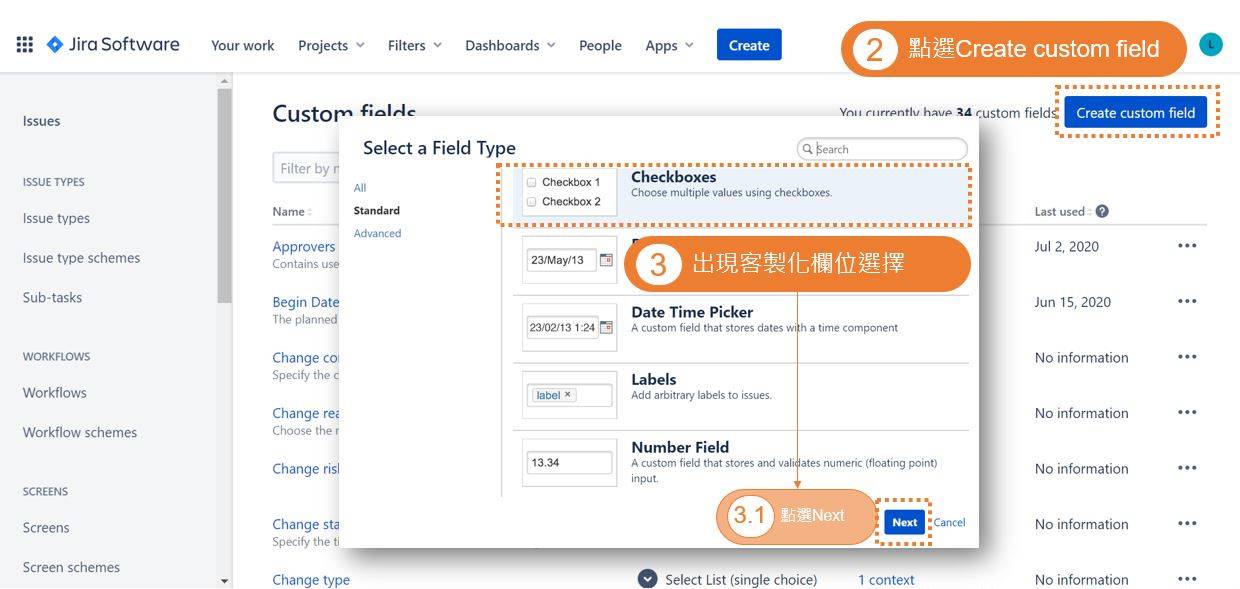Viewport: 1240px width, 589px height.
Task: Choose the Labels field type
Action: click(741, 396)
